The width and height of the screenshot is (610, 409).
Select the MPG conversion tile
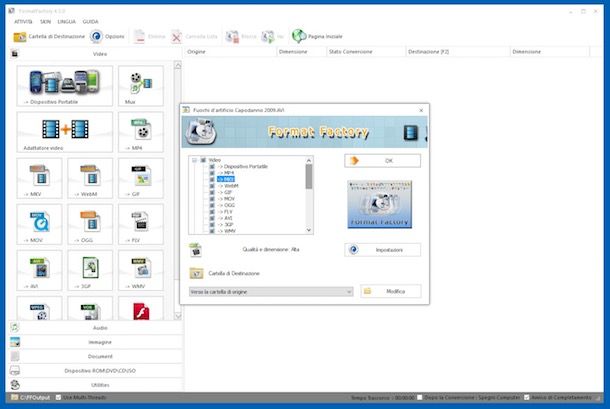pos(39,309)
